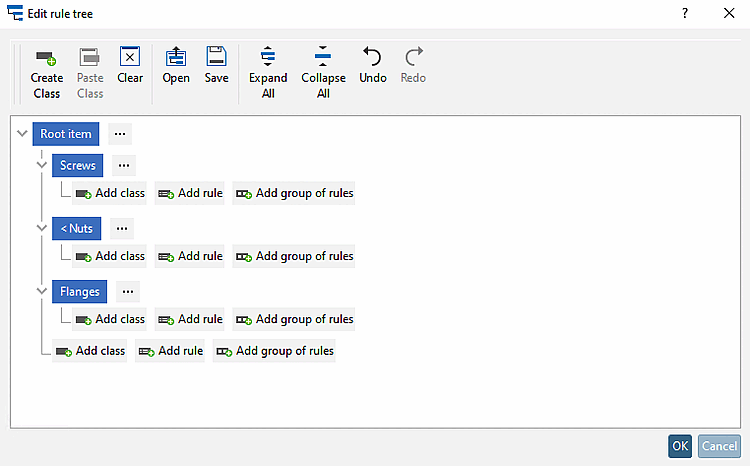Viewport: 750px width, 466px height.
Task: Select the Nuts class
Action: coord(77,229)
